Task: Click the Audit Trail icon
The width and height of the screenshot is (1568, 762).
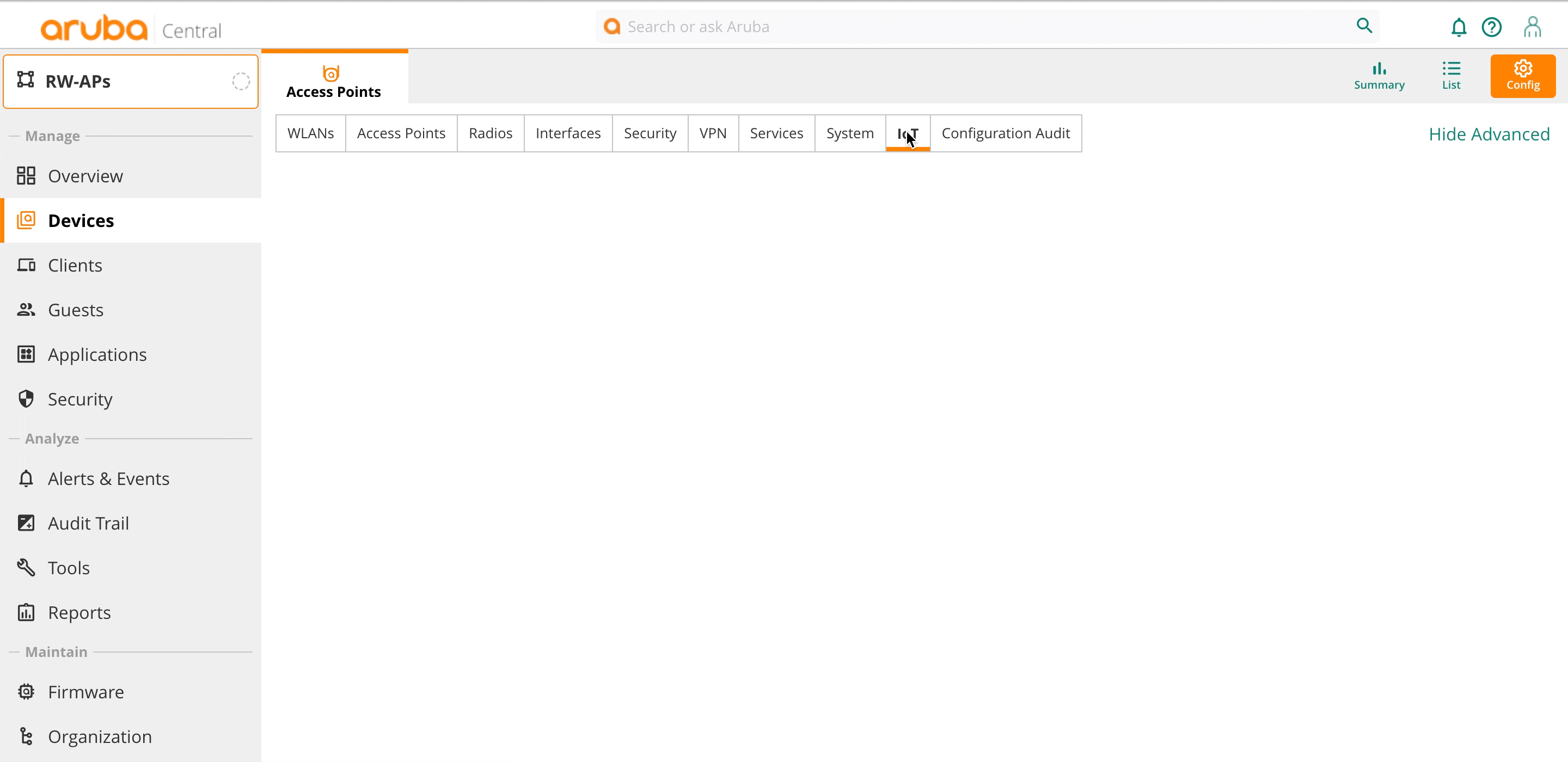Action: (26, 523)
